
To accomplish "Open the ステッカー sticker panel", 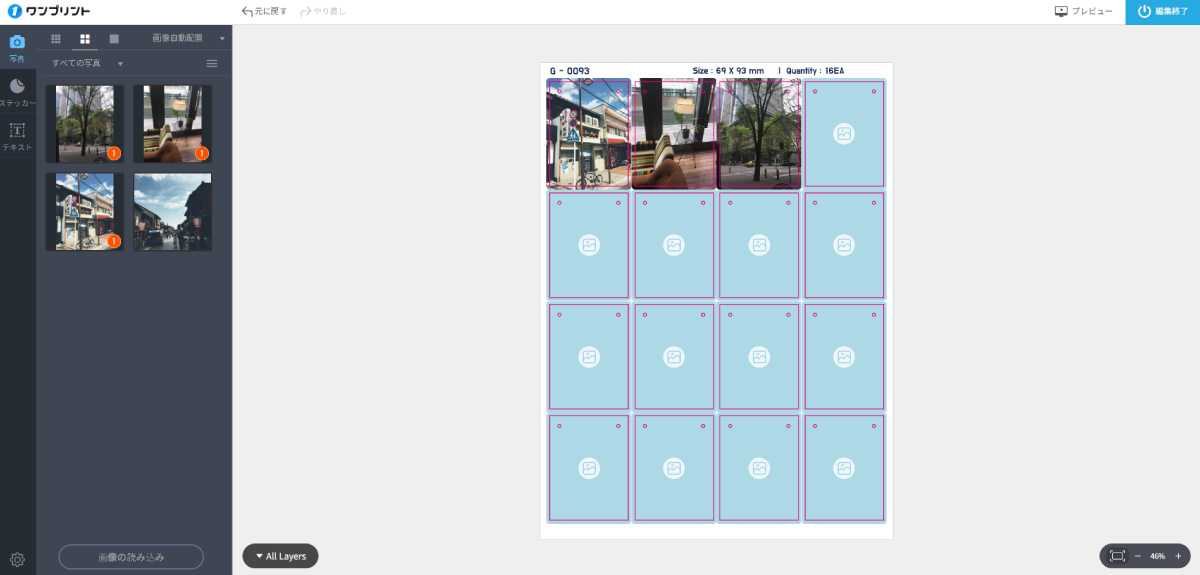I will [x=17, y=92].
